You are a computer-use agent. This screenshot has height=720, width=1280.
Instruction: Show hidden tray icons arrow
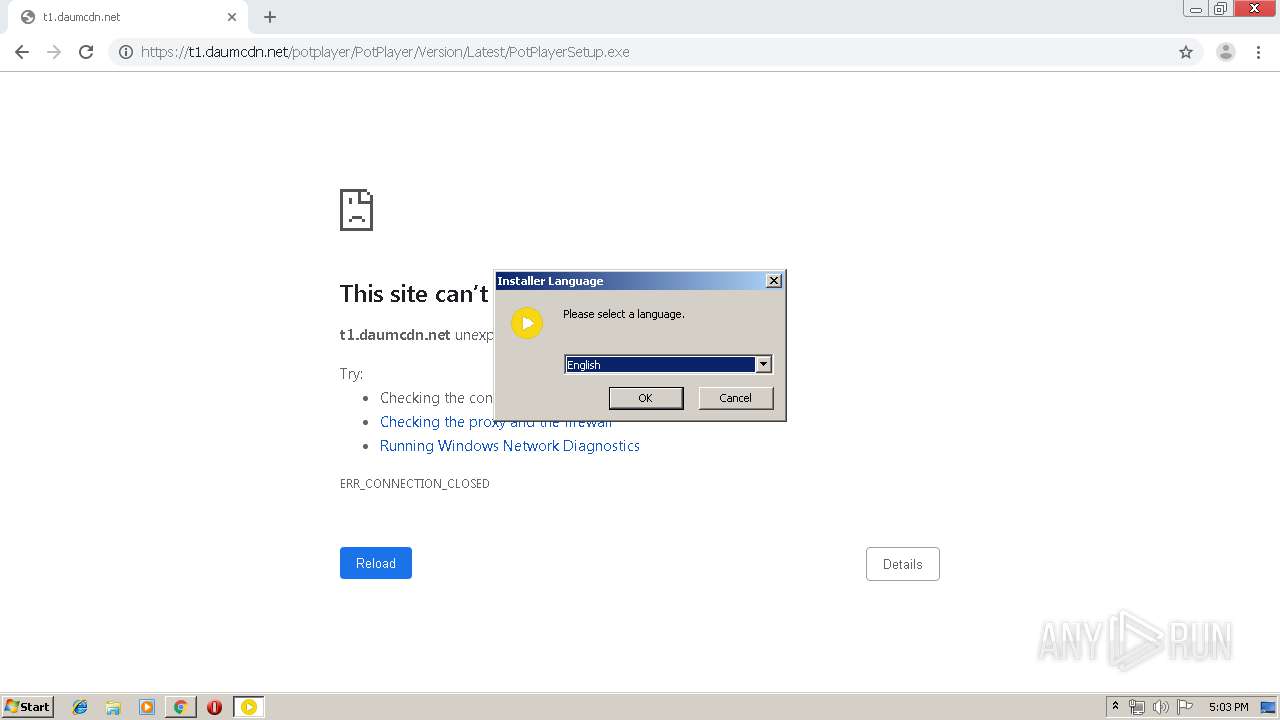(1115, 707)
